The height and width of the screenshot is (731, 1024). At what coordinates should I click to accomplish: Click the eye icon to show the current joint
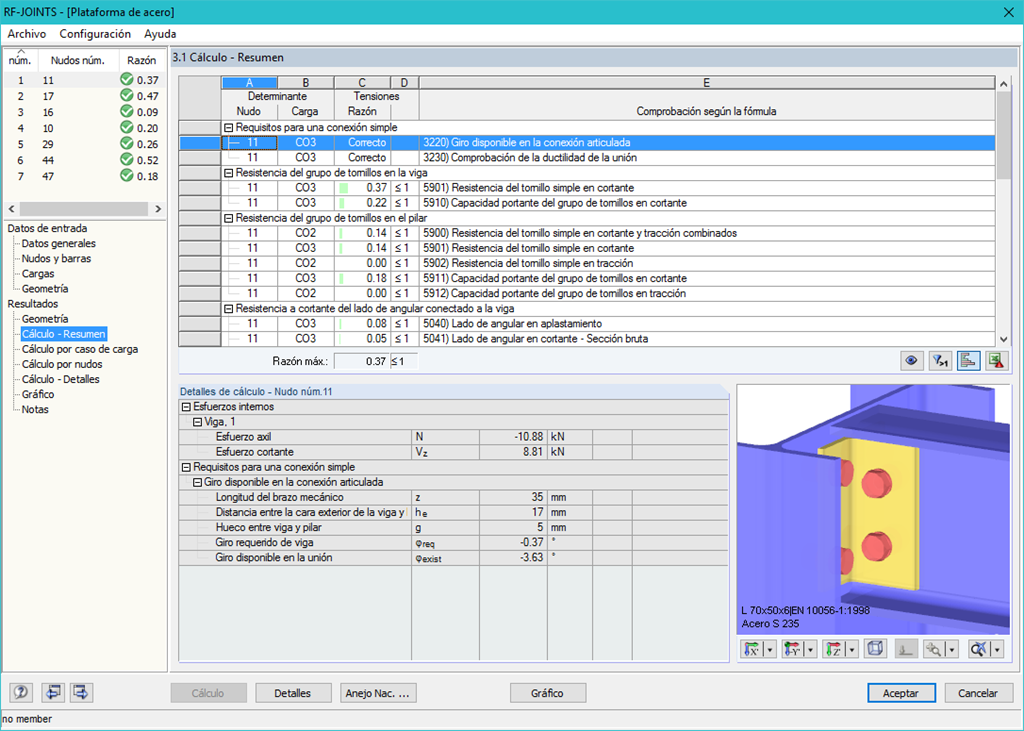tap(911, 361)
